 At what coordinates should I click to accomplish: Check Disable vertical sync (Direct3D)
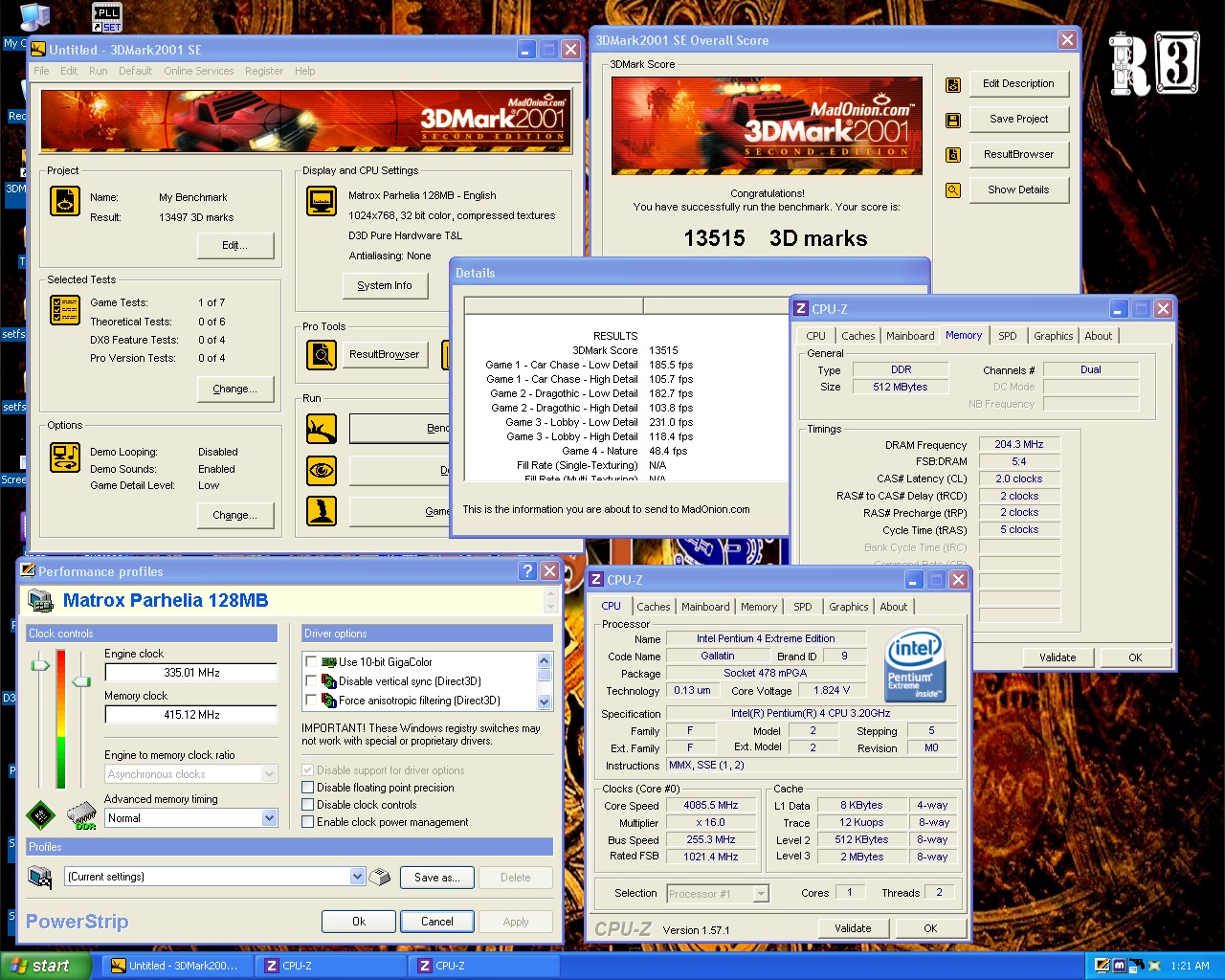coord(311,680)
